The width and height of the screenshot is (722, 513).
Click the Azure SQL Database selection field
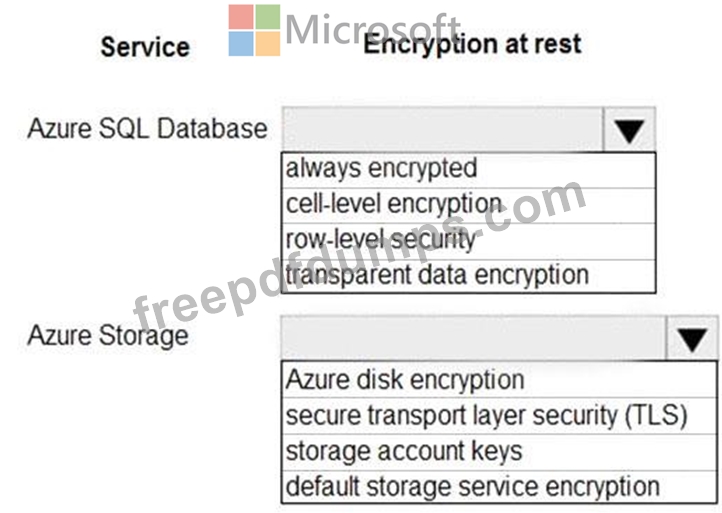(442, 130)
